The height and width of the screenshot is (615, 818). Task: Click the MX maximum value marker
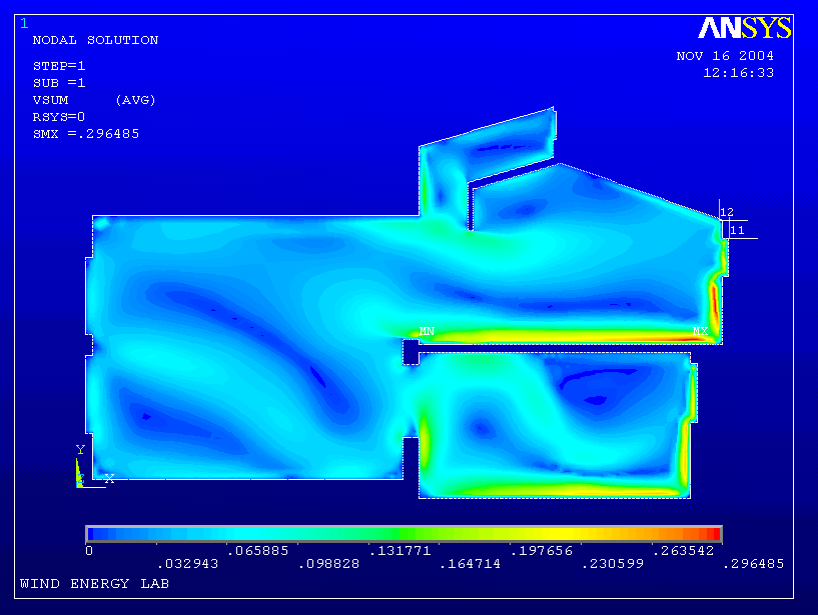(x=701, y=331)
